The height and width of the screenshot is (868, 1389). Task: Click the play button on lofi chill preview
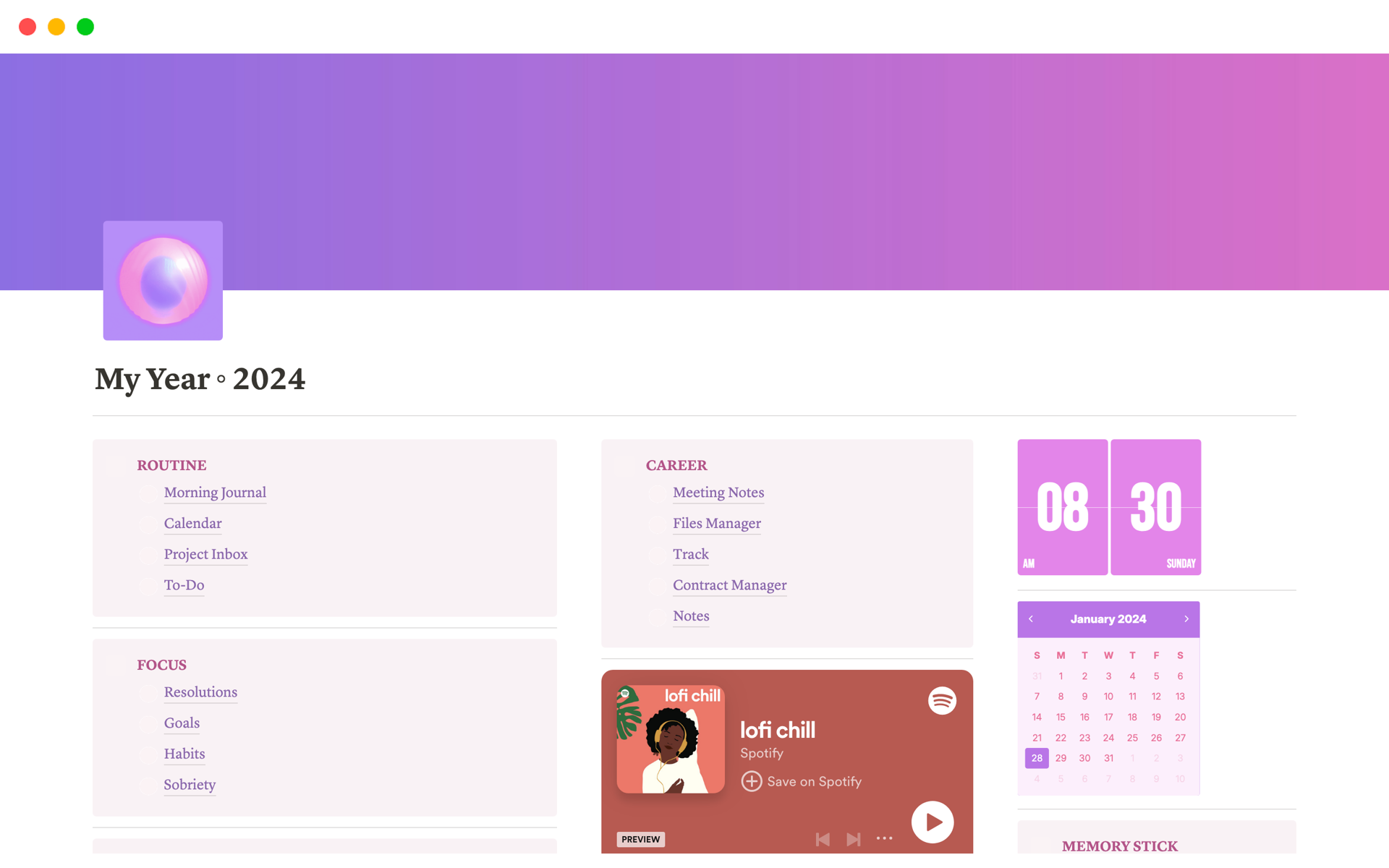[x=931, y=821]
